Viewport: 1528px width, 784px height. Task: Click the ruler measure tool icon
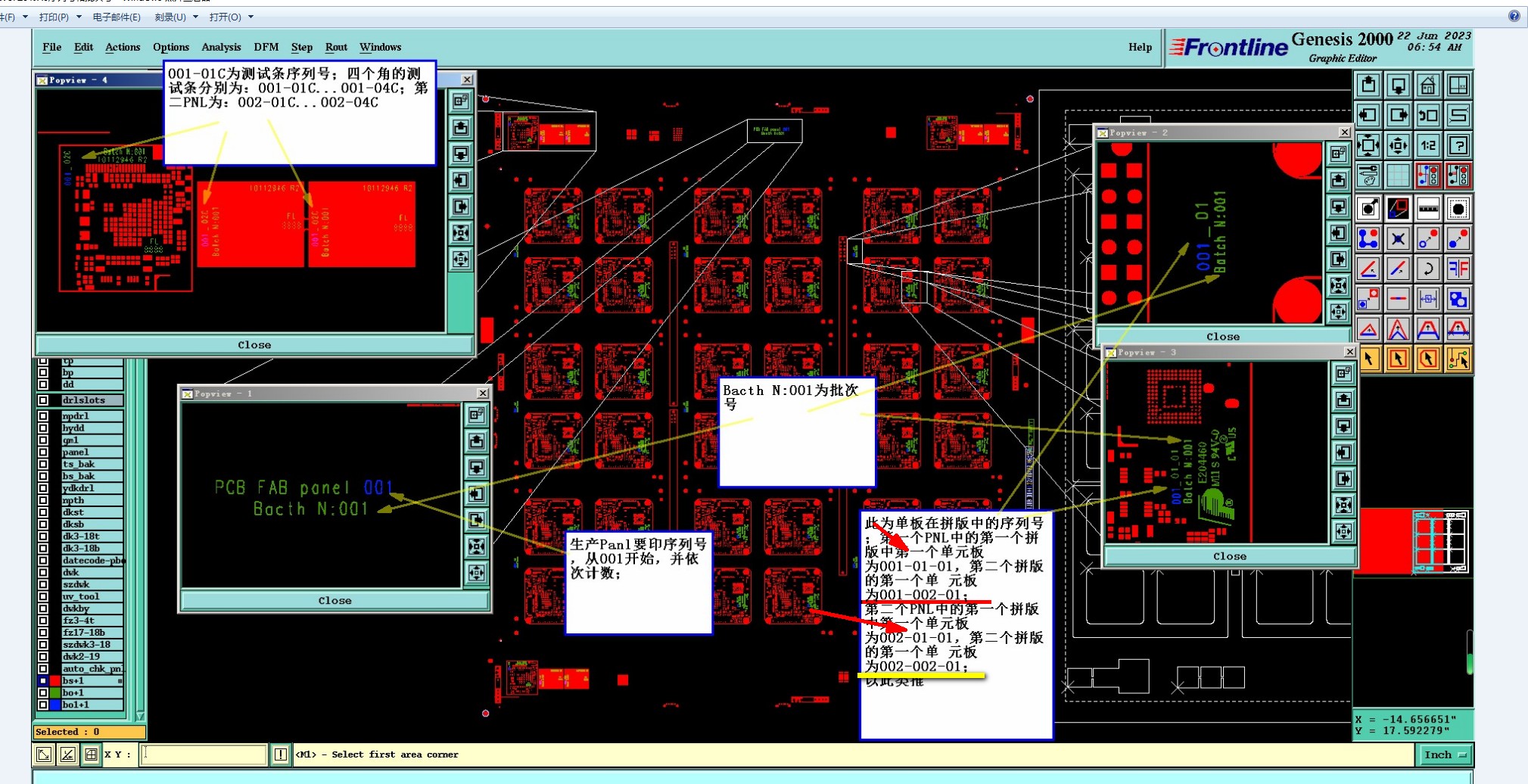pos(1428,208)
